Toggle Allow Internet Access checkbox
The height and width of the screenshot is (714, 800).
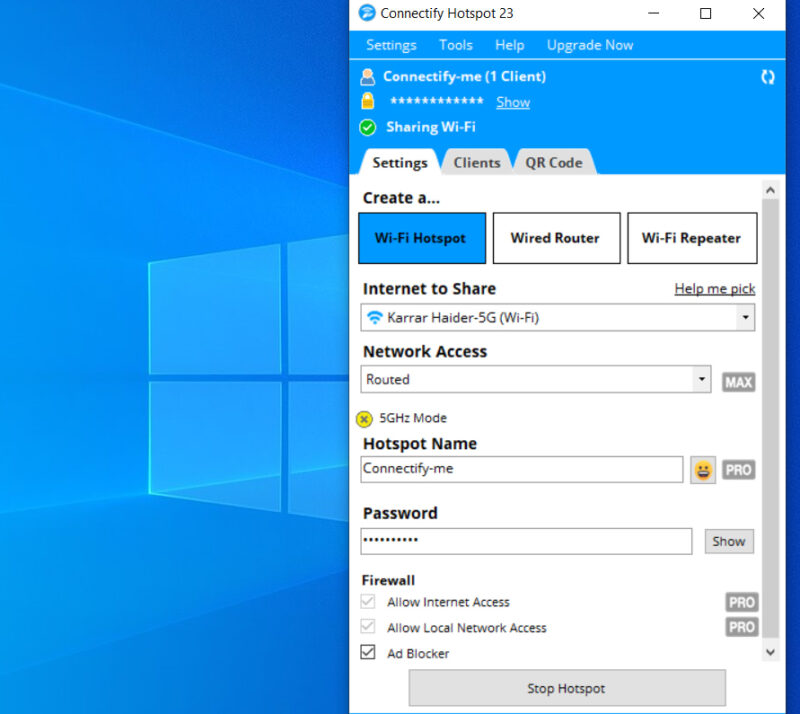(x=368, y=602)
